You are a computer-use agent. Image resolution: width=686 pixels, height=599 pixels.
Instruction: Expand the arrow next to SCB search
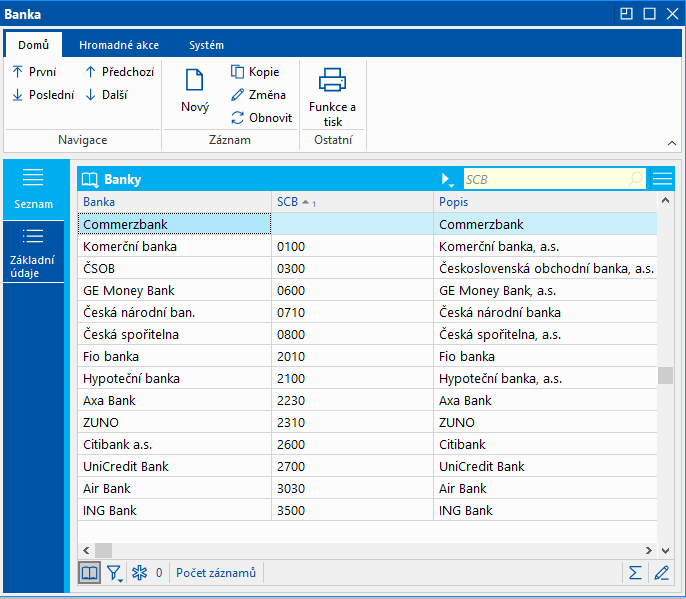click(447, 179)
